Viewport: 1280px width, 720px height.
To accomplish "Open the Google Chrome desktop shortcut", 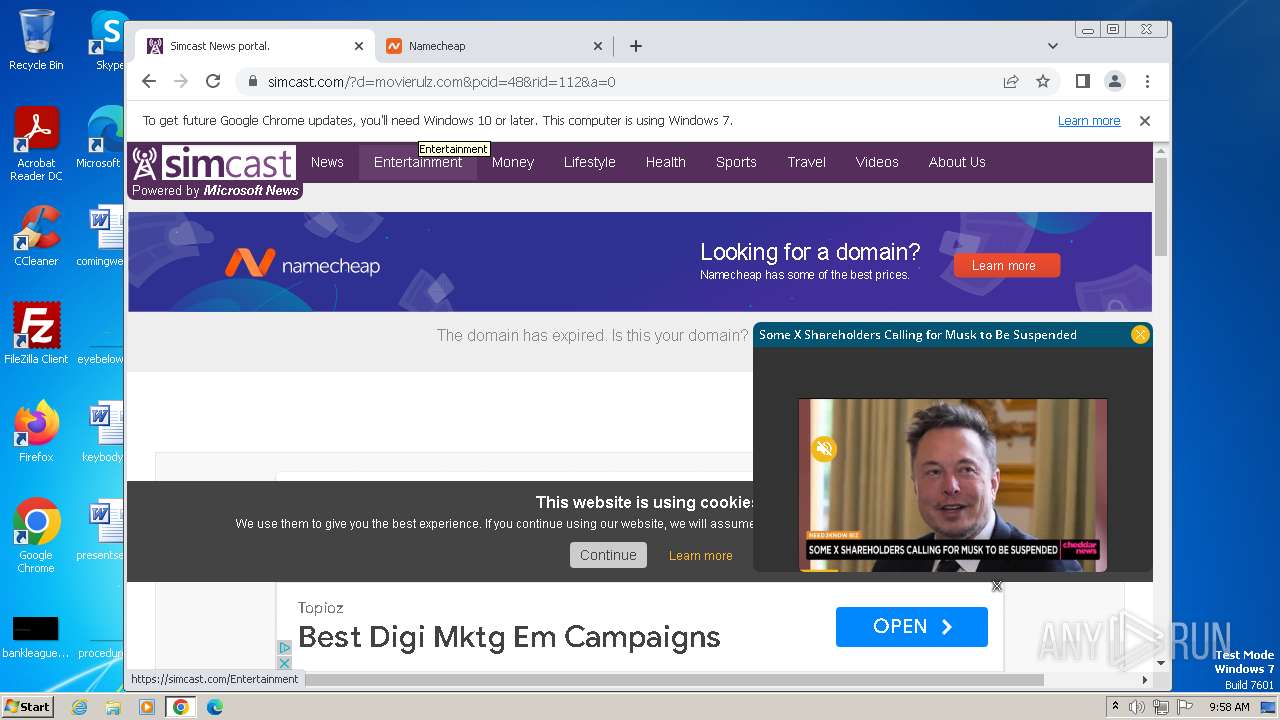I will tap(36, 536).
